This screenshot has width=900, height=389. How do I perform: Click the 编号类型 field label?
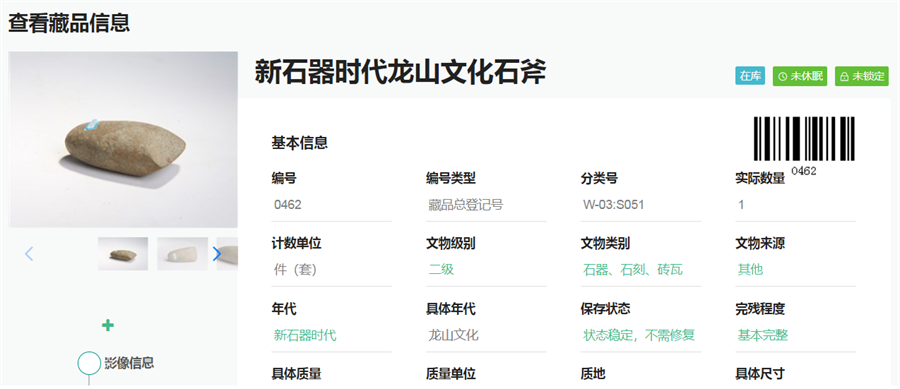(x=451, y=178)
